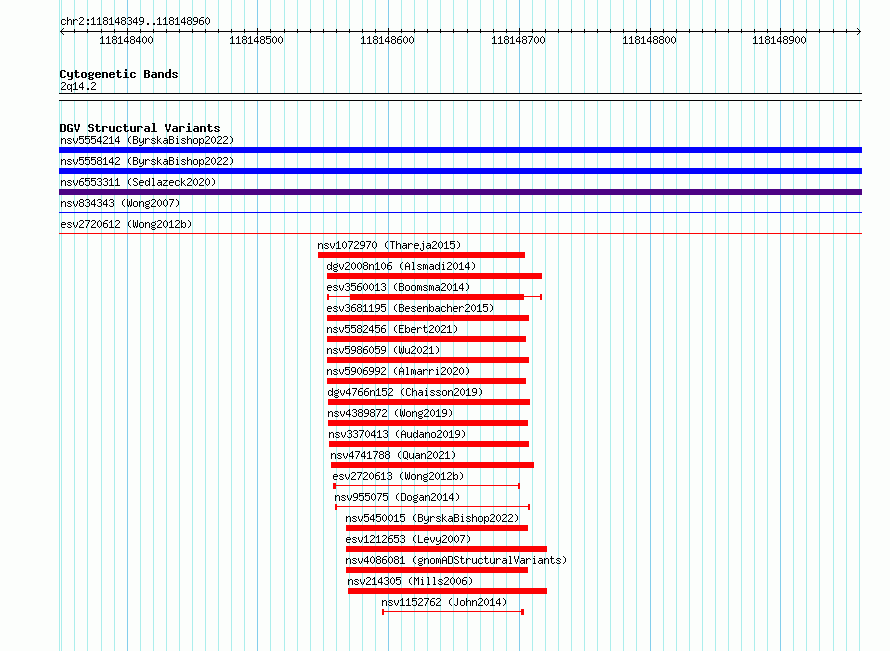This screenshot has height=651, width=890.
Task: Click the red bar under nsv5986059
Action: 428,360
